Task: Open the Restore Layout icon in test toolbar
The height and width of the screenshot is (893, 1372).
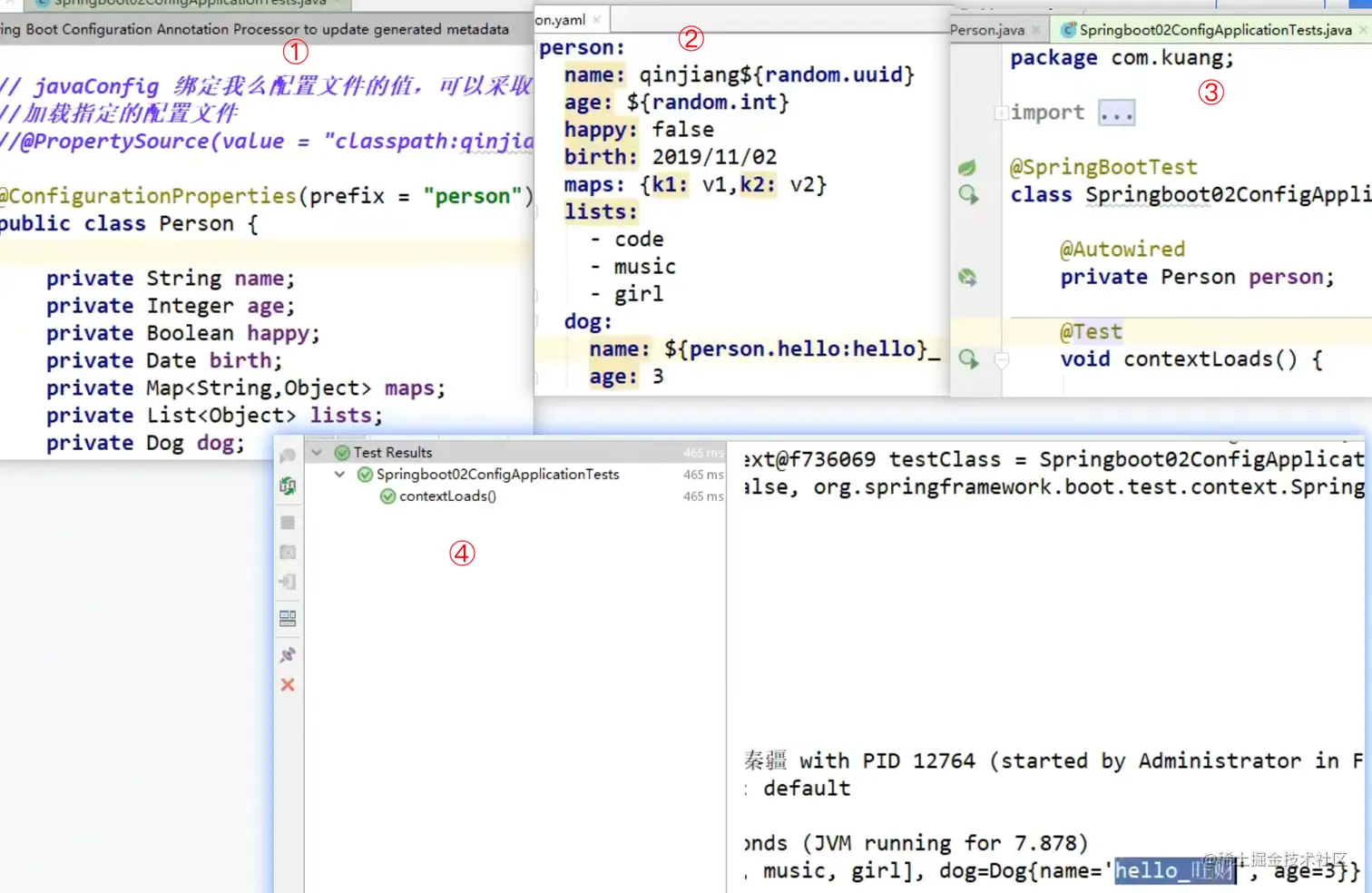Action: 288,618
